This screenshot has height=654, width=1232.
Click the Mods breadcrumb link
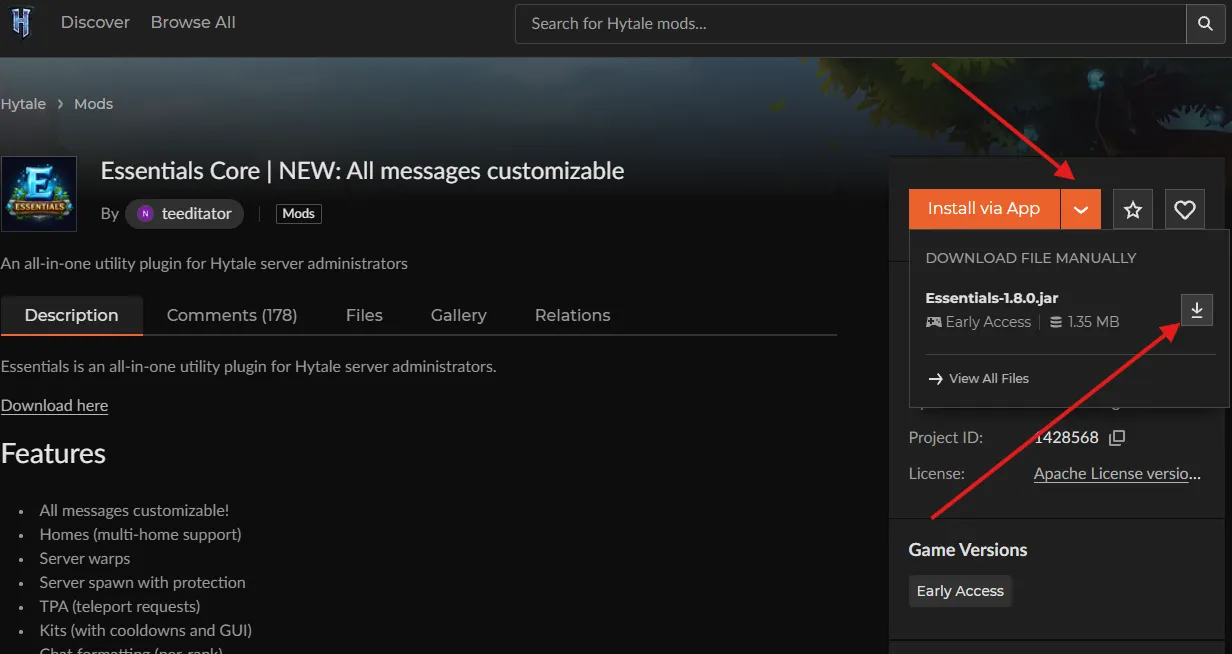coord(93,104)
